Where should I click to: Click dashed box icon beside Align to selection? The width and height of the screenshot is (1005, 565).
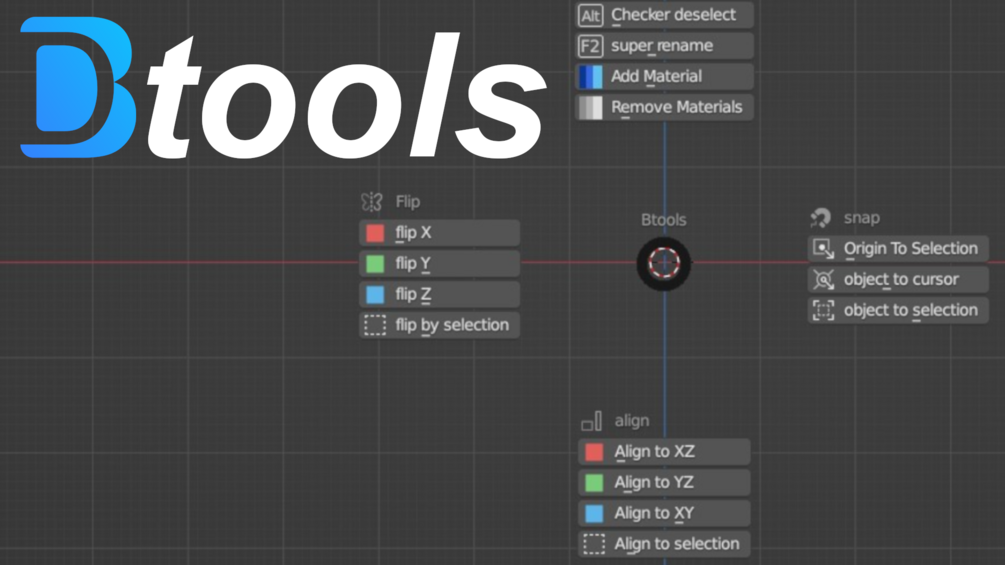594,544
